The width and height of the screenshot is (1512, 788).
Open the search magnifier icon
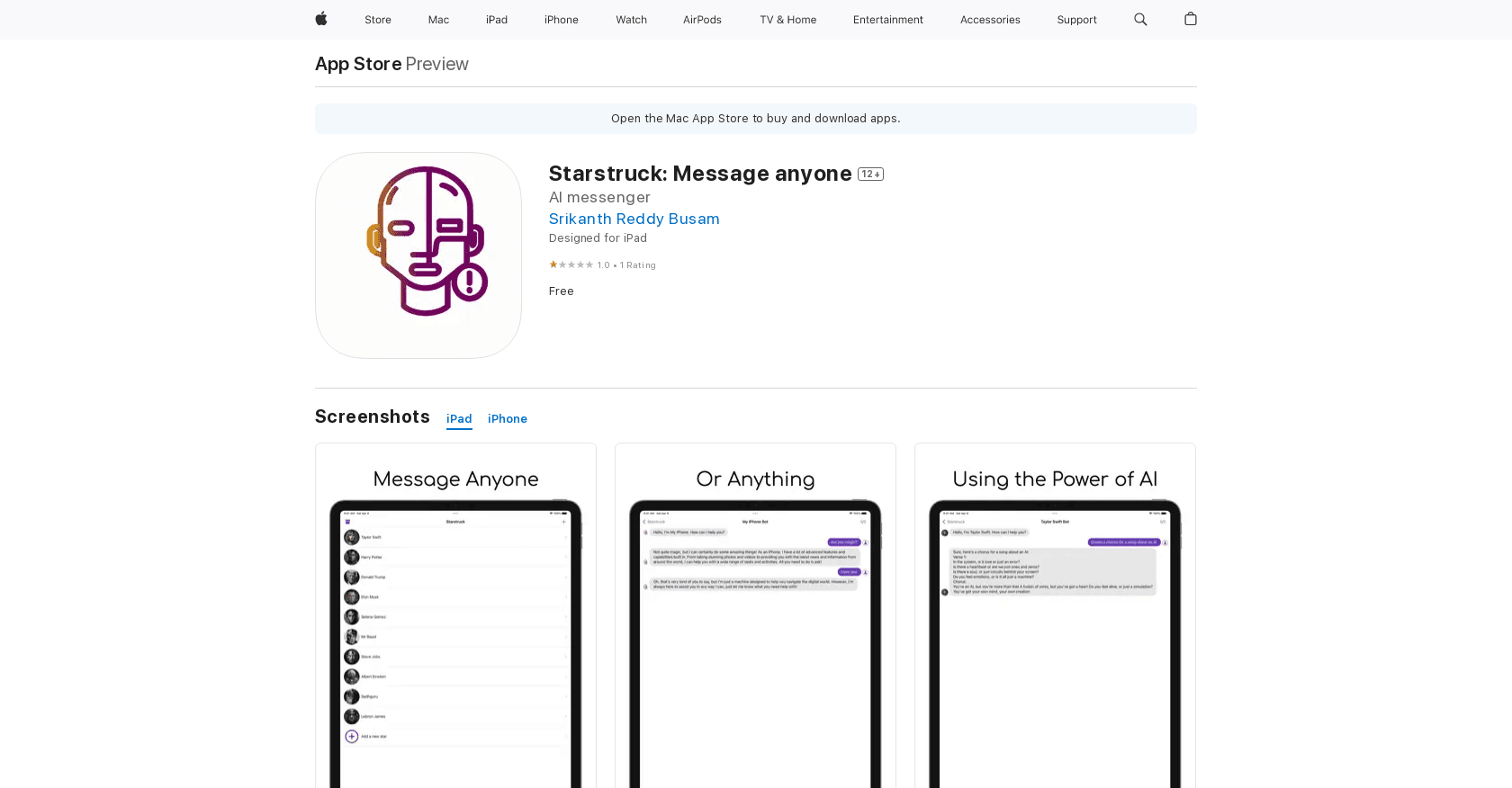pos(1140,19)
